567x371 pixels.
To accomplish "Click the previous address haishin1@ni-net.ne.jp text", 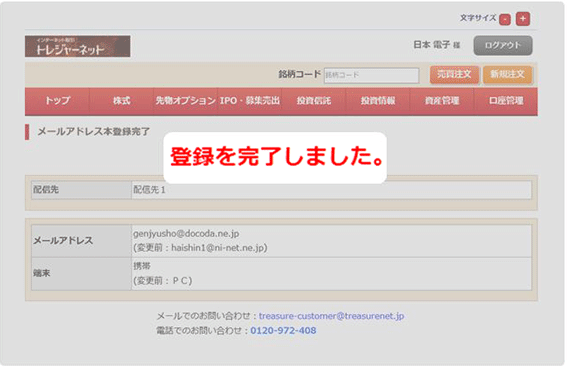I will (x=218, y=248).
